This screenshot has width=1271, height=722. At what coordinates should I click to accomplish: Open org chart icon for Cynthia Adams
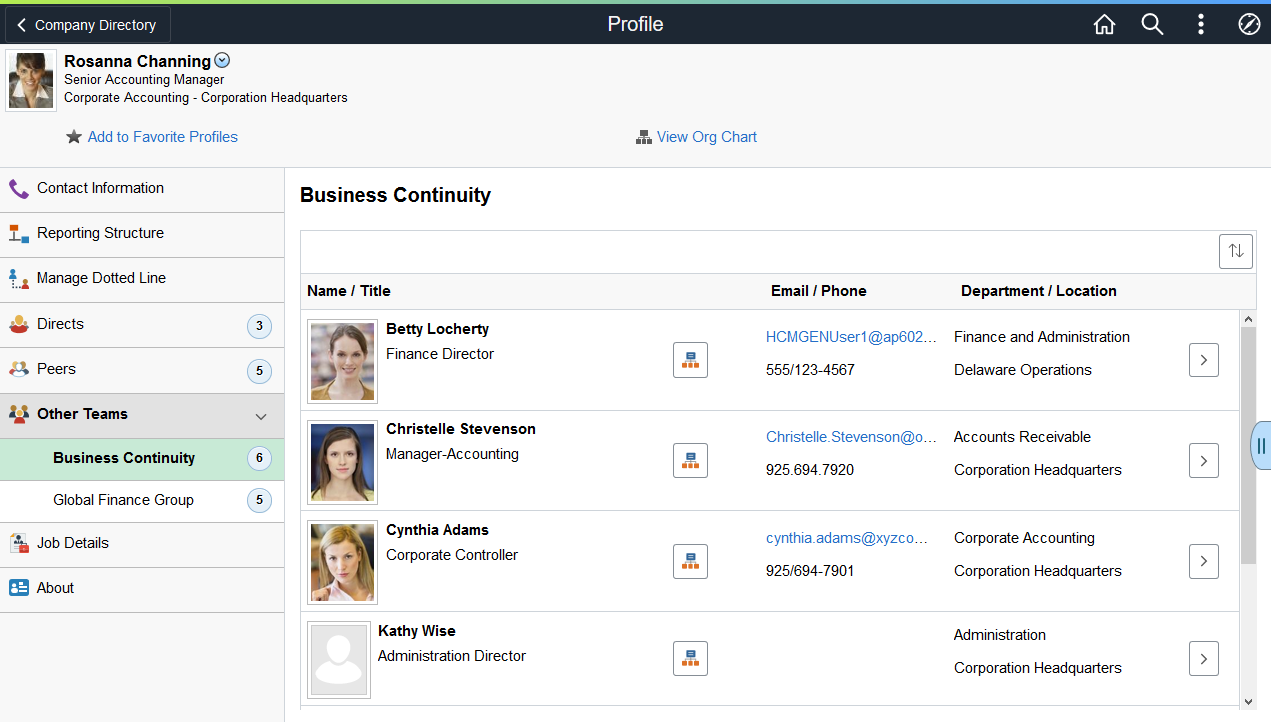click(690, 561)
